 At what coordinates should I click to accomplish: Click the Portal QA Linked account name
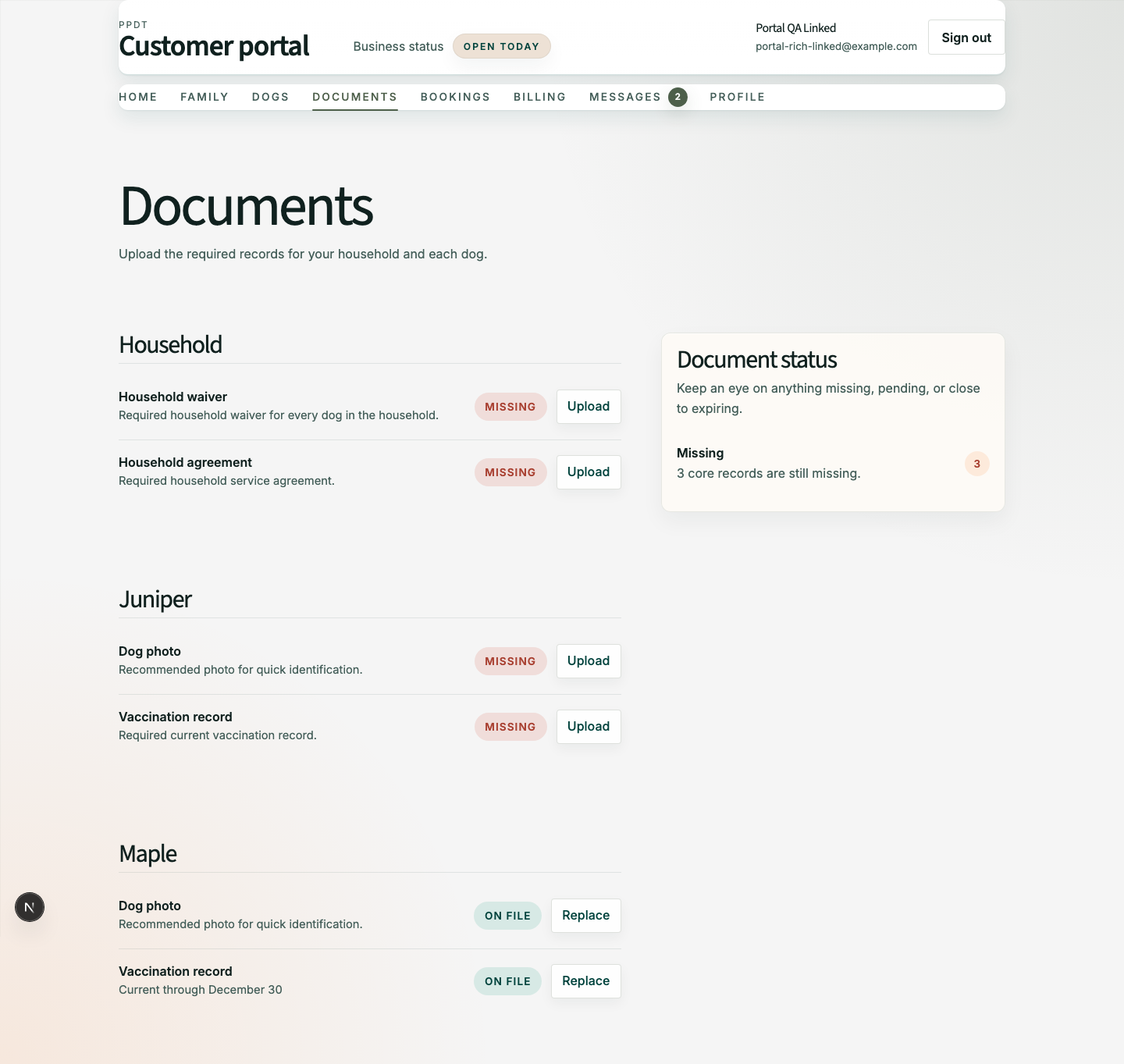[x=795, y=28]
